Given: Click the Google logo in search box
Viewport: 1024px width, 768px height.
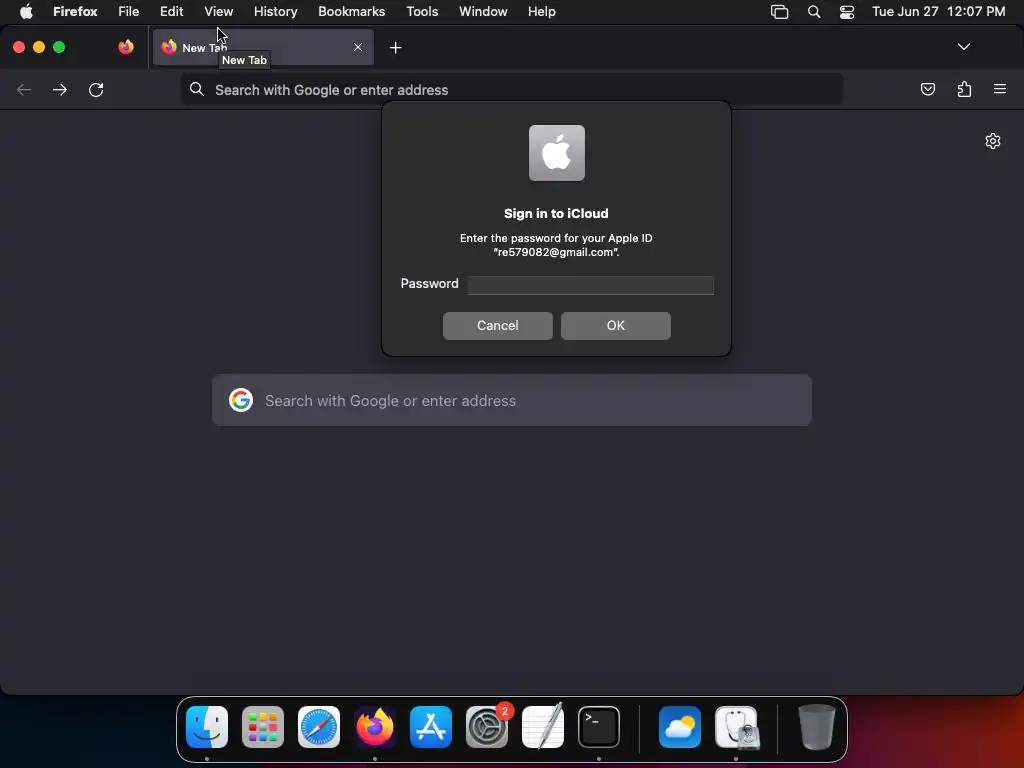Looking at the screenshot, I should 241,400.
